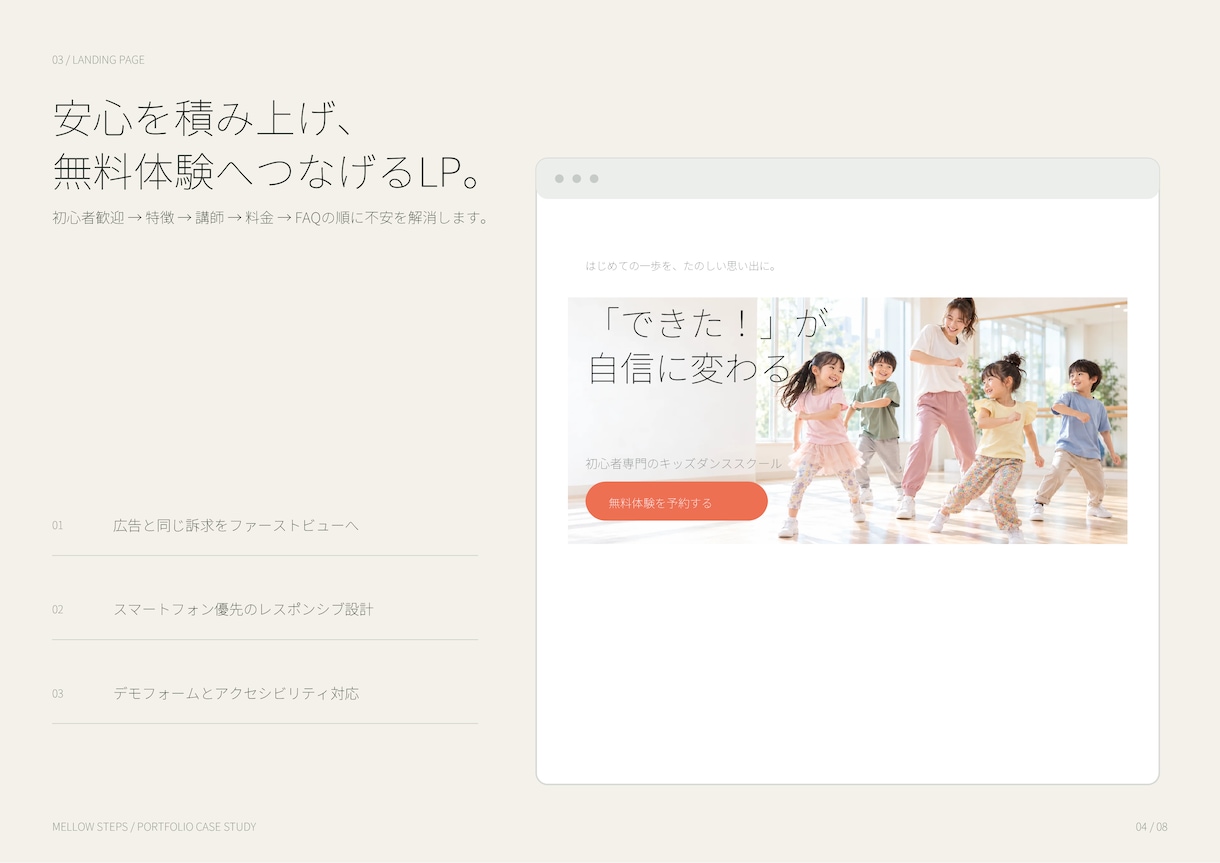The height and width of the screenshot is (863, 1220).
Task: Click the third browser mockup window dot
Action: pyautogui.click(x=594, y=179)
